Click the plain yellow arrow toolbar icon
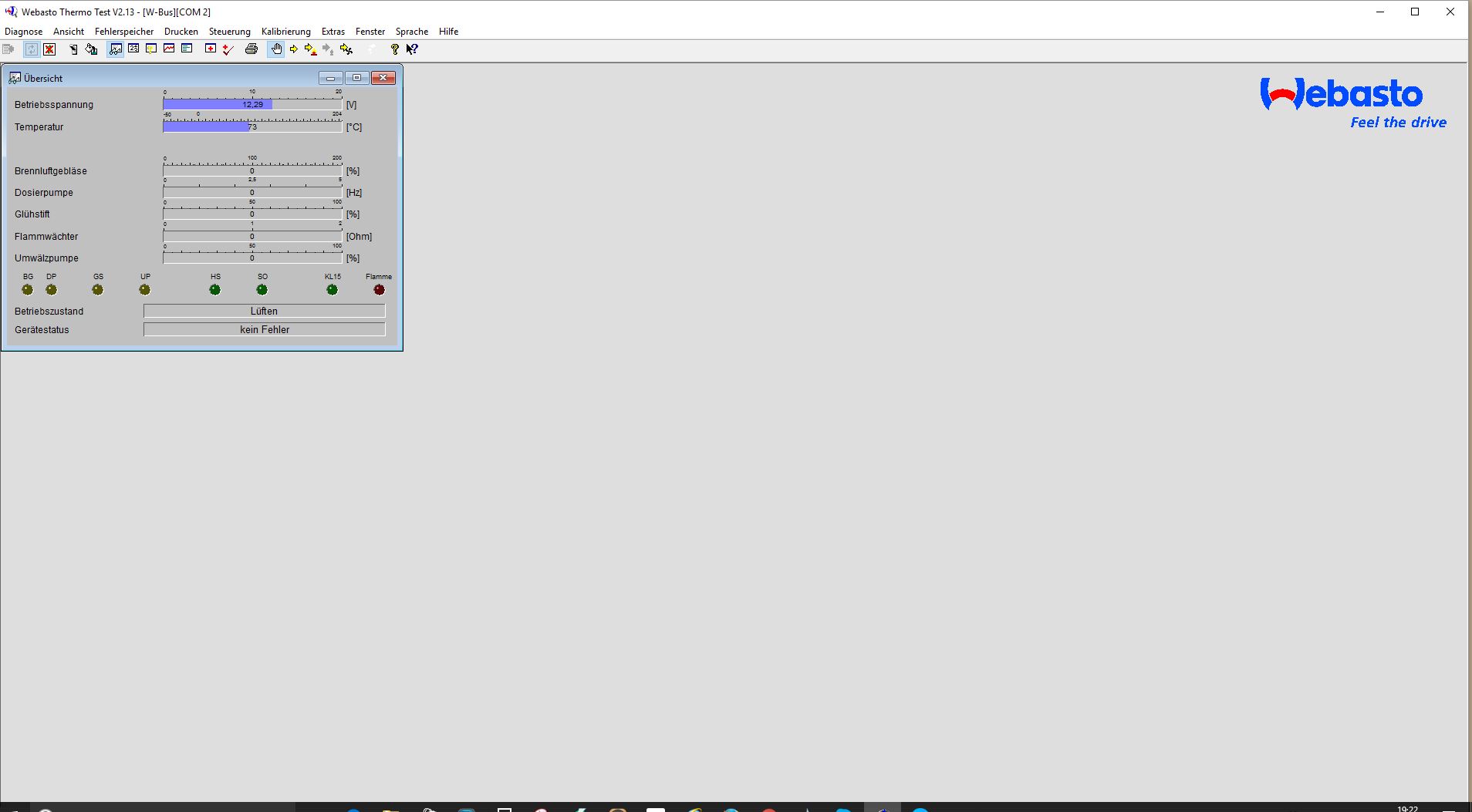Viewport: 1472px width, 812px height. click(293, 49)
